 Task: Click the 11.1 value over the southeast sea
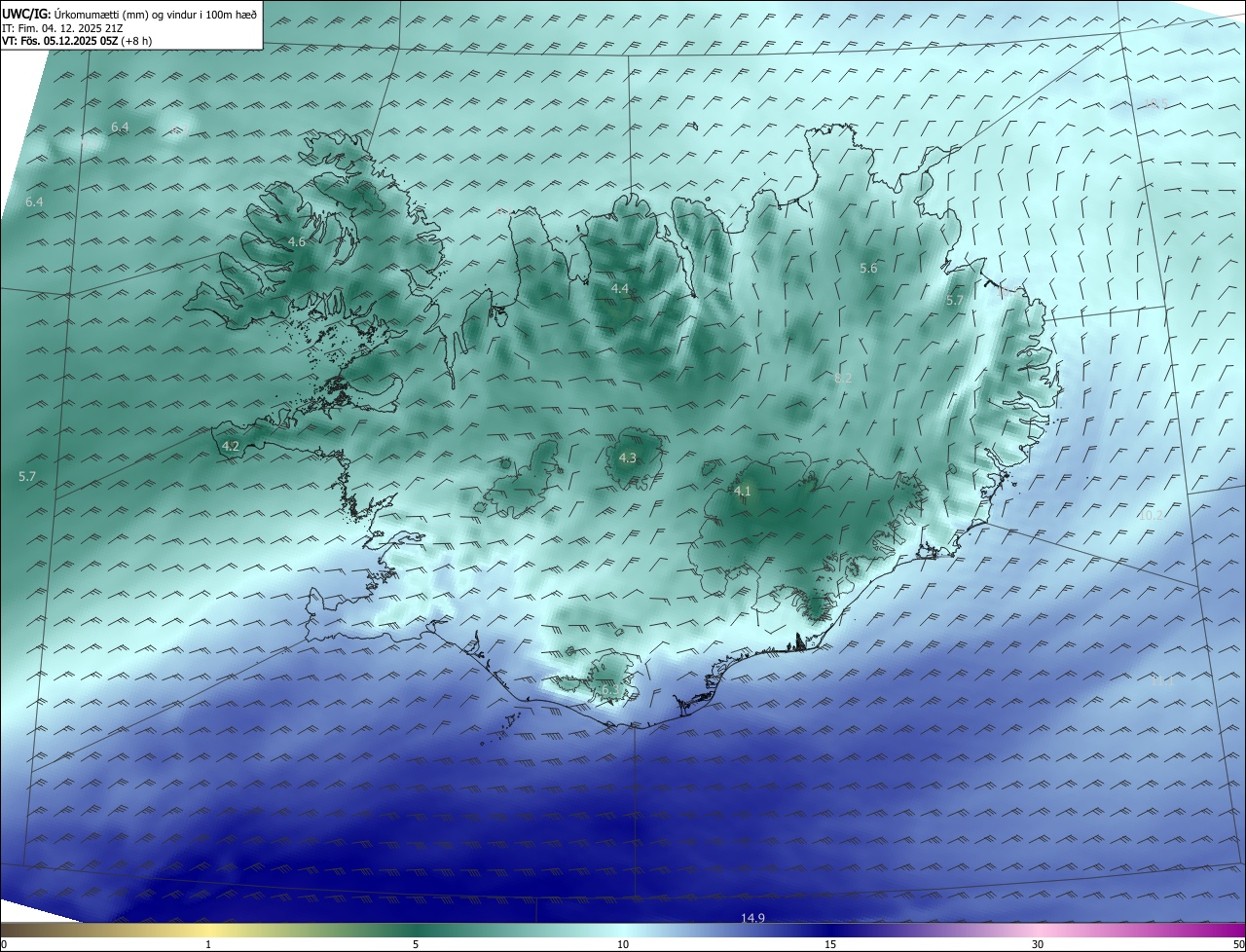(x=1162, y=681)
